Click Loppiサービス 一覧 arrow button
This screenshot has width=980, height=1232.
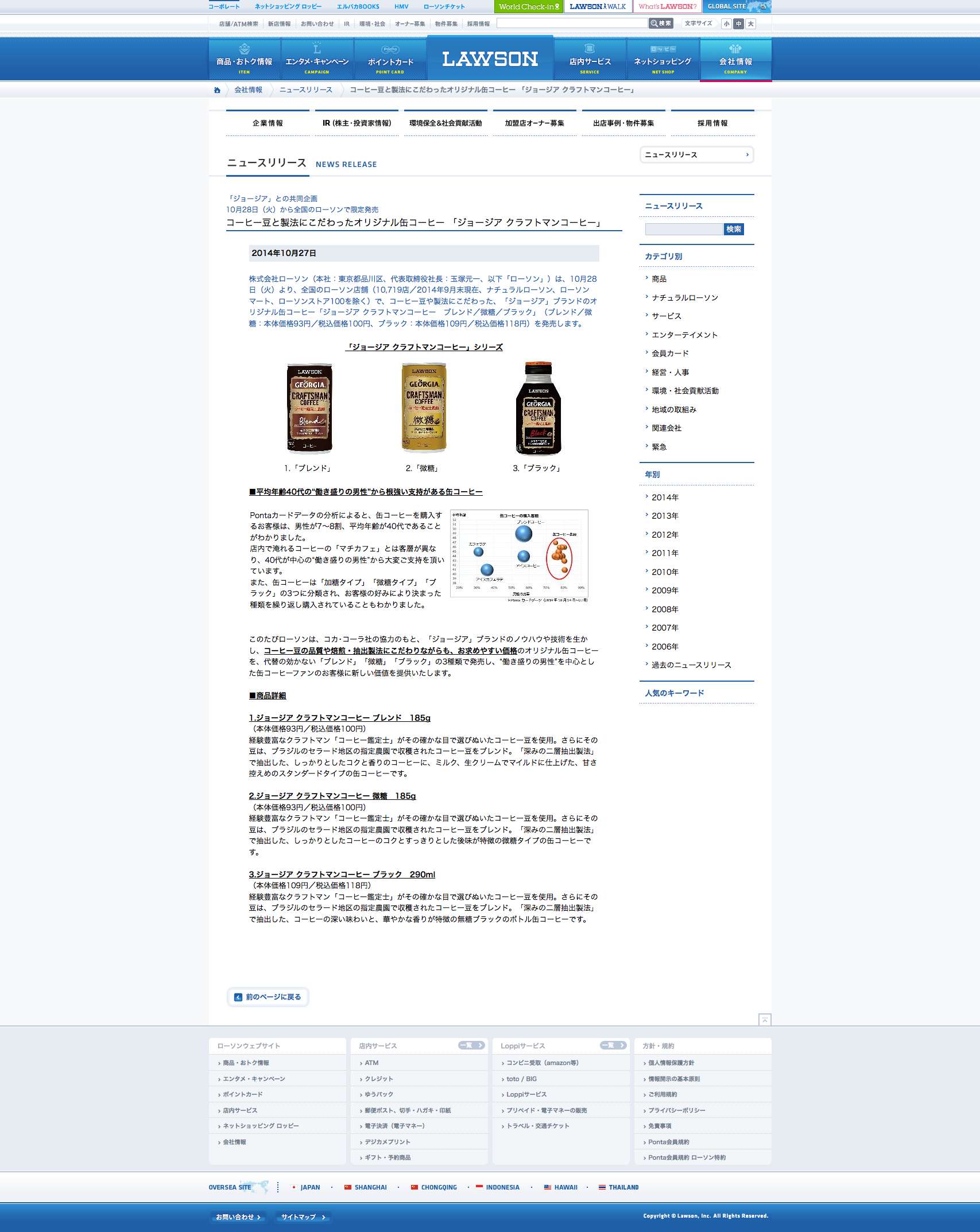[x=613, y=1046]
